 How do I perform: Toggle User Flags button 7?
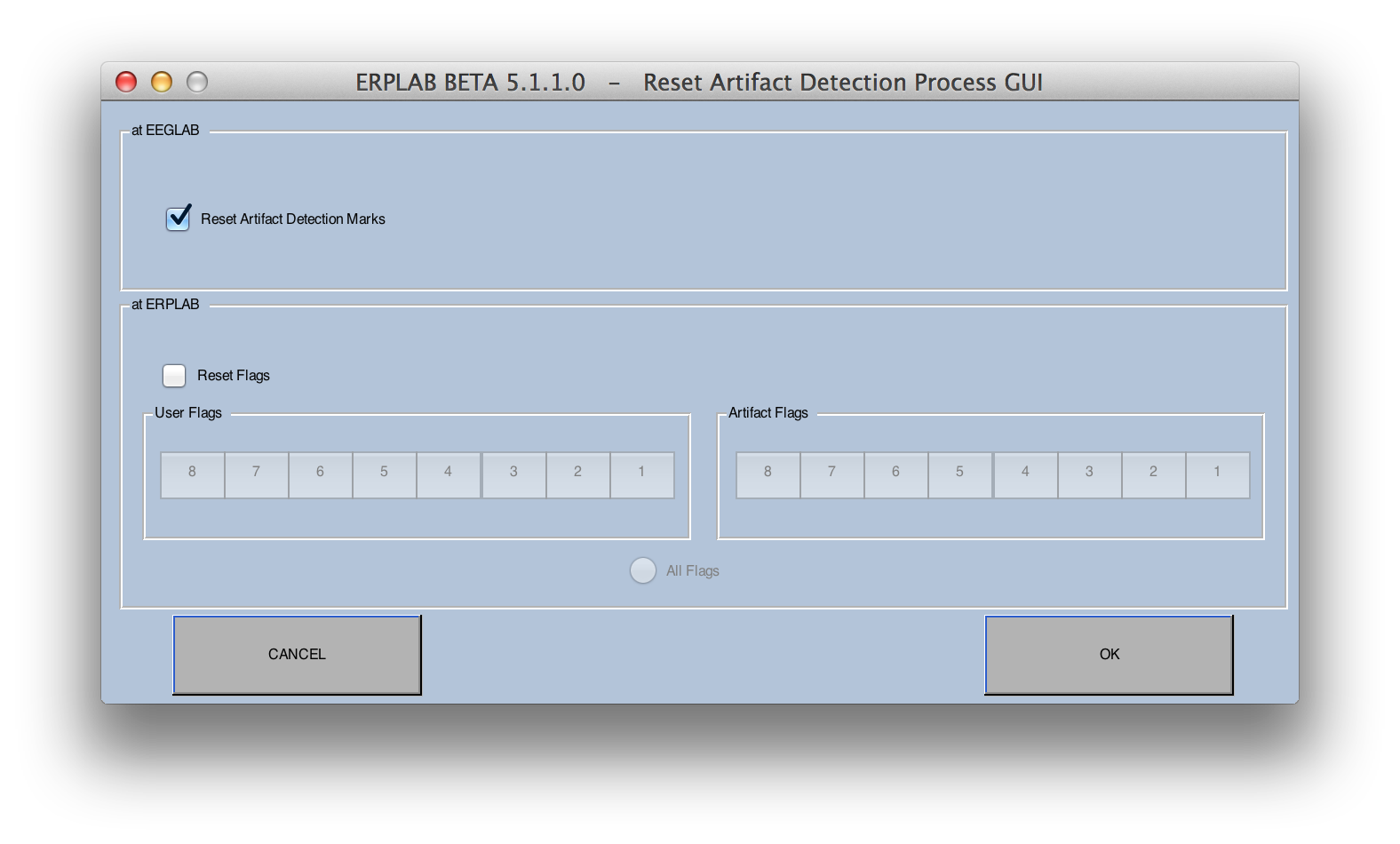pyautogui.click(x=257, y=475)
